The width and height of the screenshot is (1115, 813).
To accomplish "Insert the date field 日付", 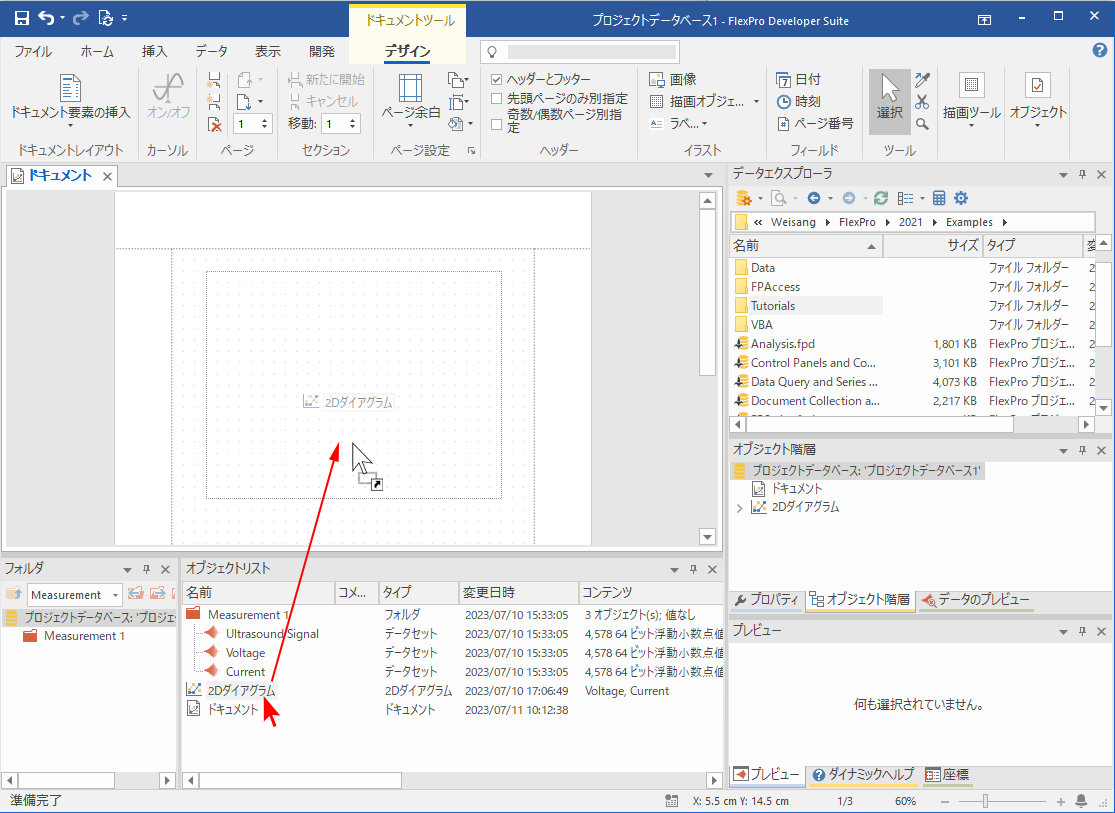I will pyautogui.click(x=798, y=80).
